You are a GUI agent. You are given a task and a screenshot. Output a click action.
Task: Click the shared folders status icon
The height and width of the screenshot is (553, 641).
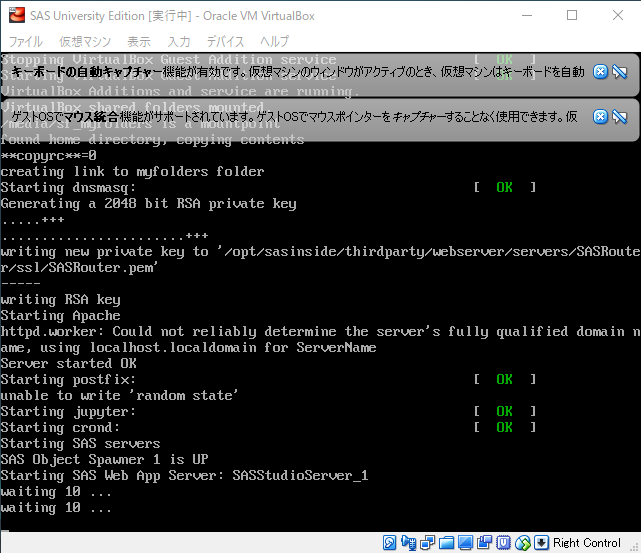446,543
